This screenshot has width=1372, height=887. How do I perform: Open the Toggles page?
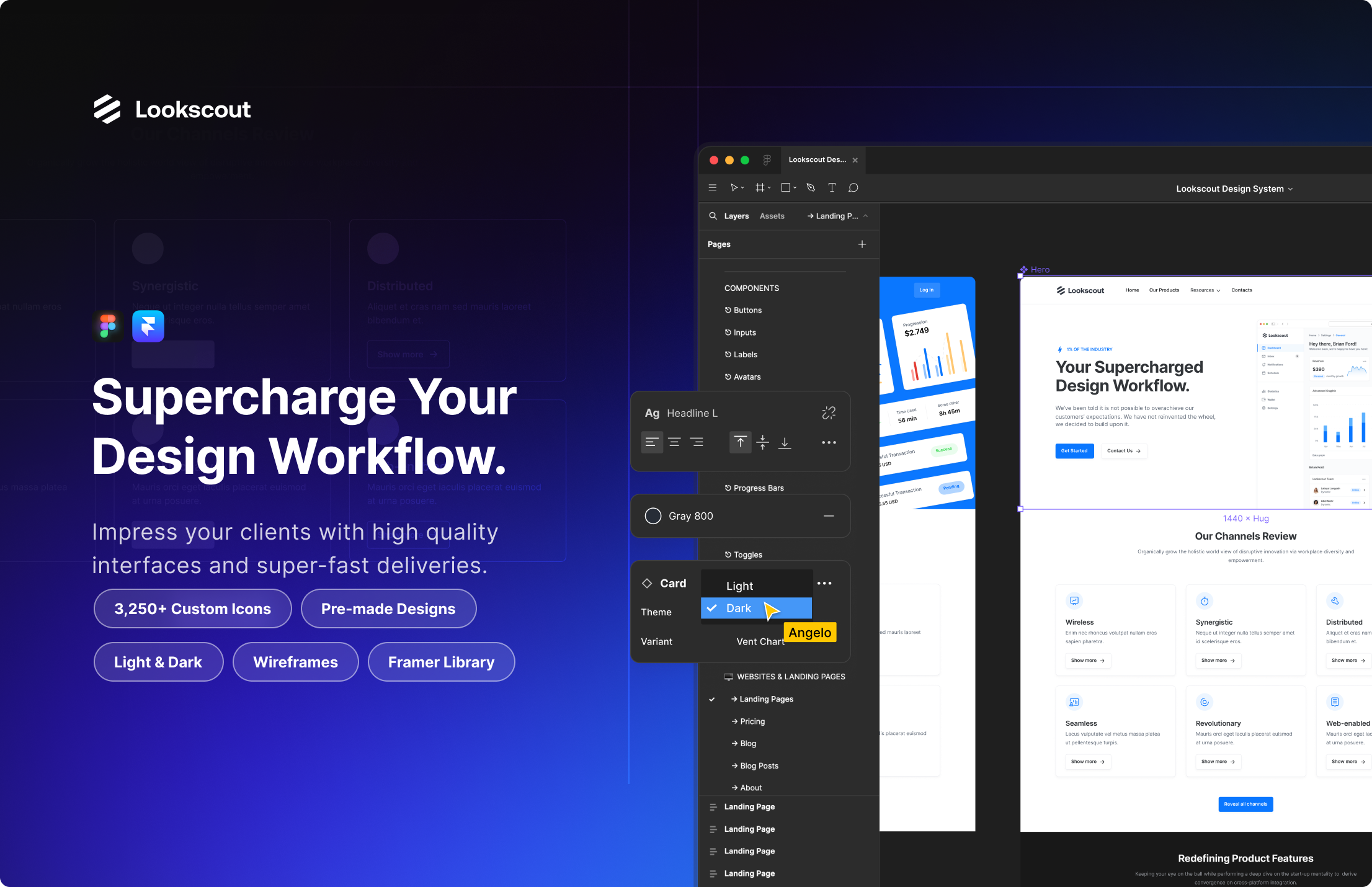(743, 555)
